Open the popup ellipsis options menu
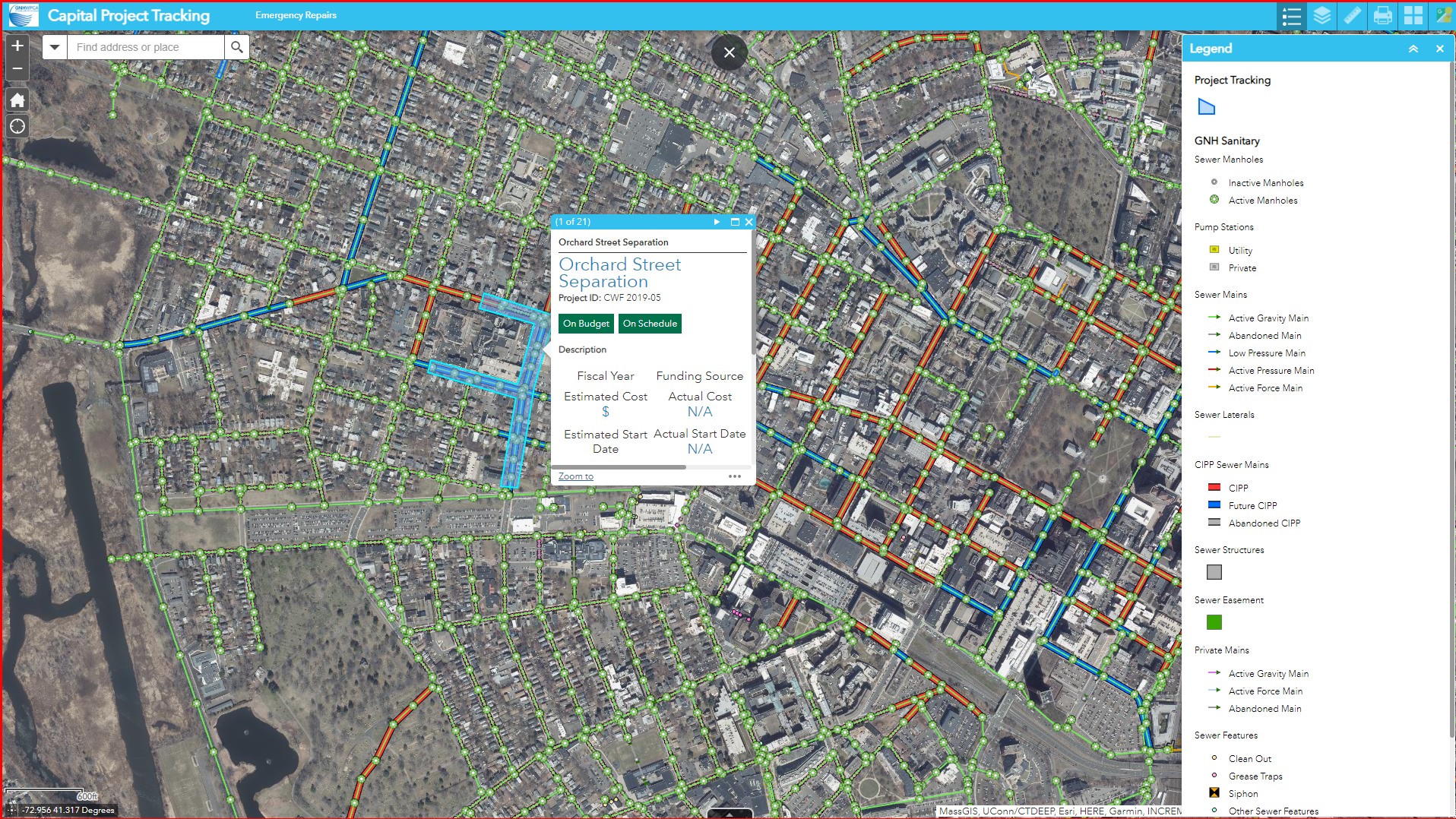This screenshot has width=1456, height=819. click(x=734, y=476)
